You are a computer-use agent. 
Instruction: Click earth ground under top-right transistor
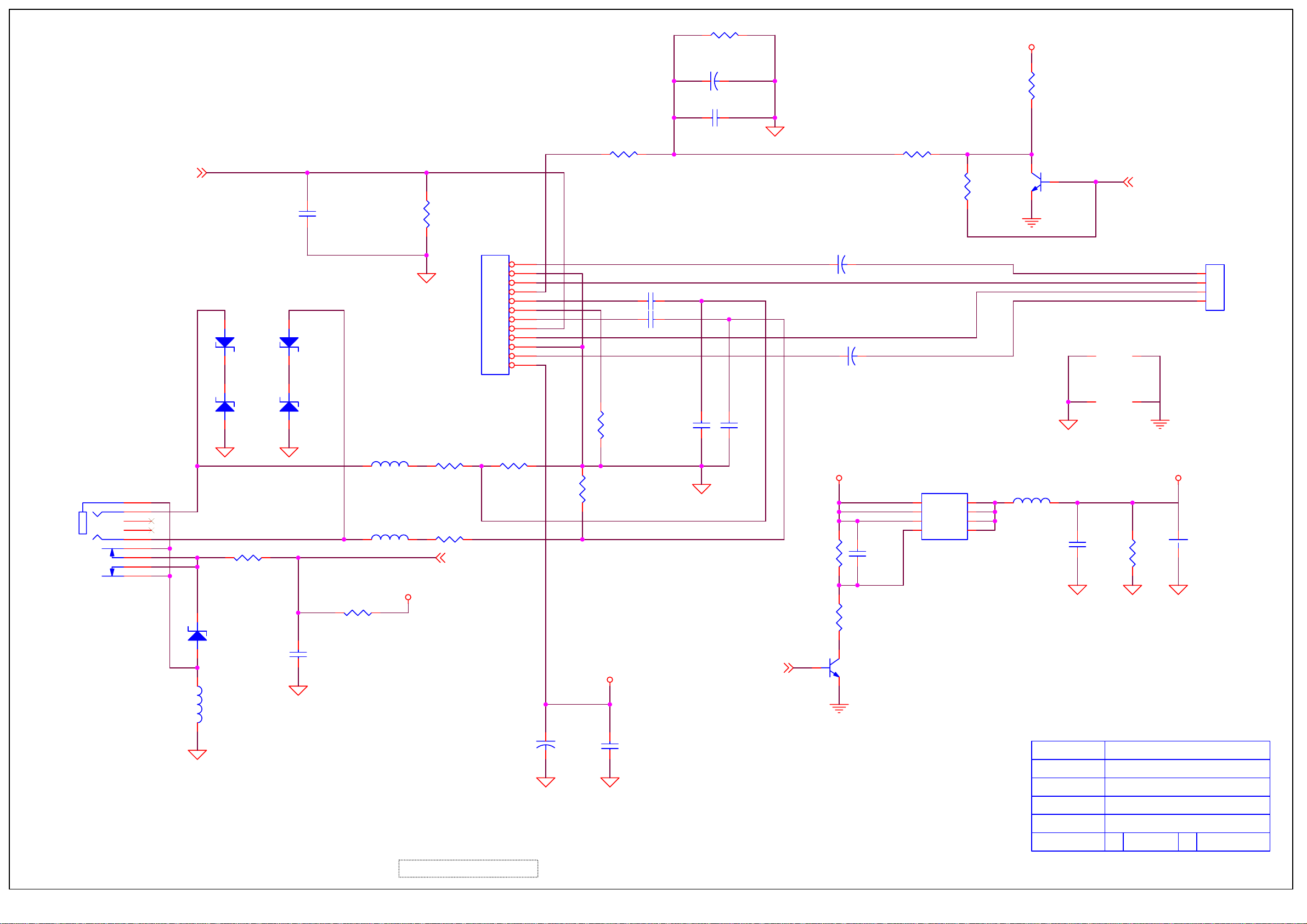point(1032,222)
